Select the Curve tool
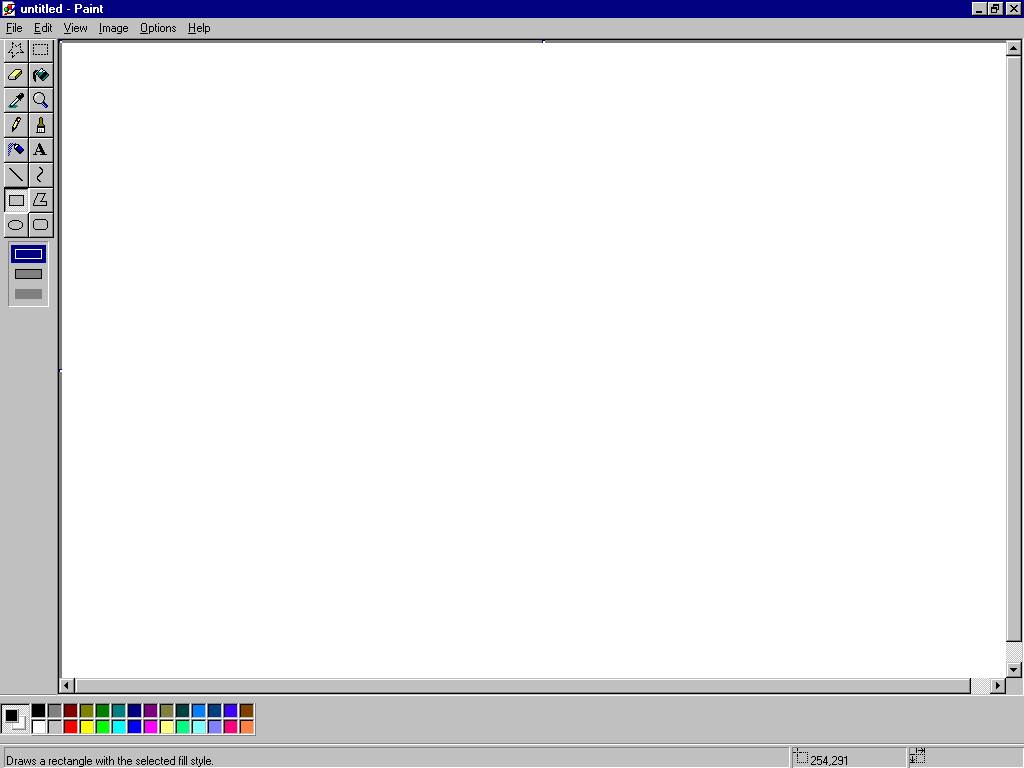The image size is (1024, 768). coord(40,174)
